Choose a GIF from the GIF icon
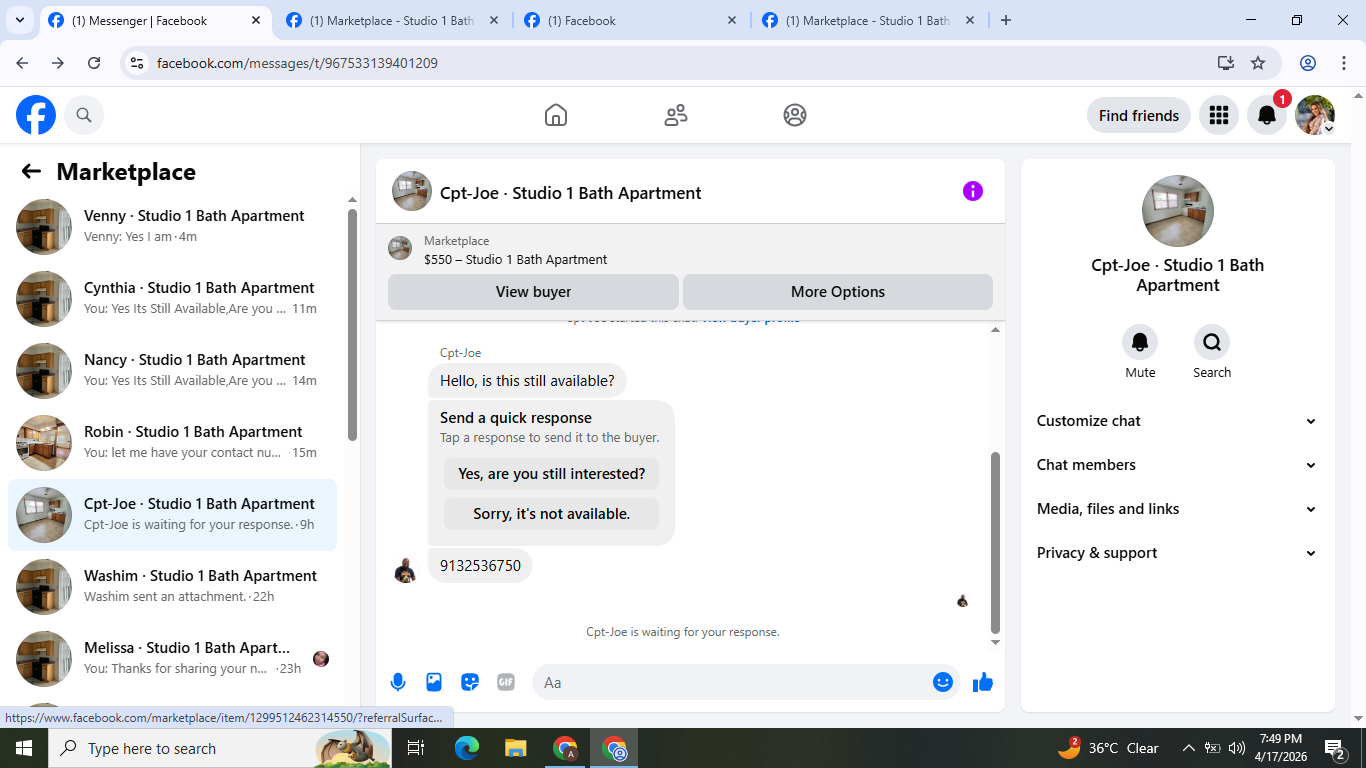The width and height of the screenshot is (1366, 768). 506,682
